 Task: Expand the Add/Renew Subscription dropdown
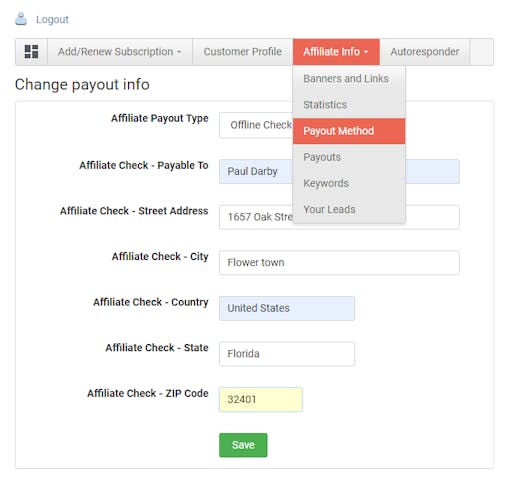[120, 52]
